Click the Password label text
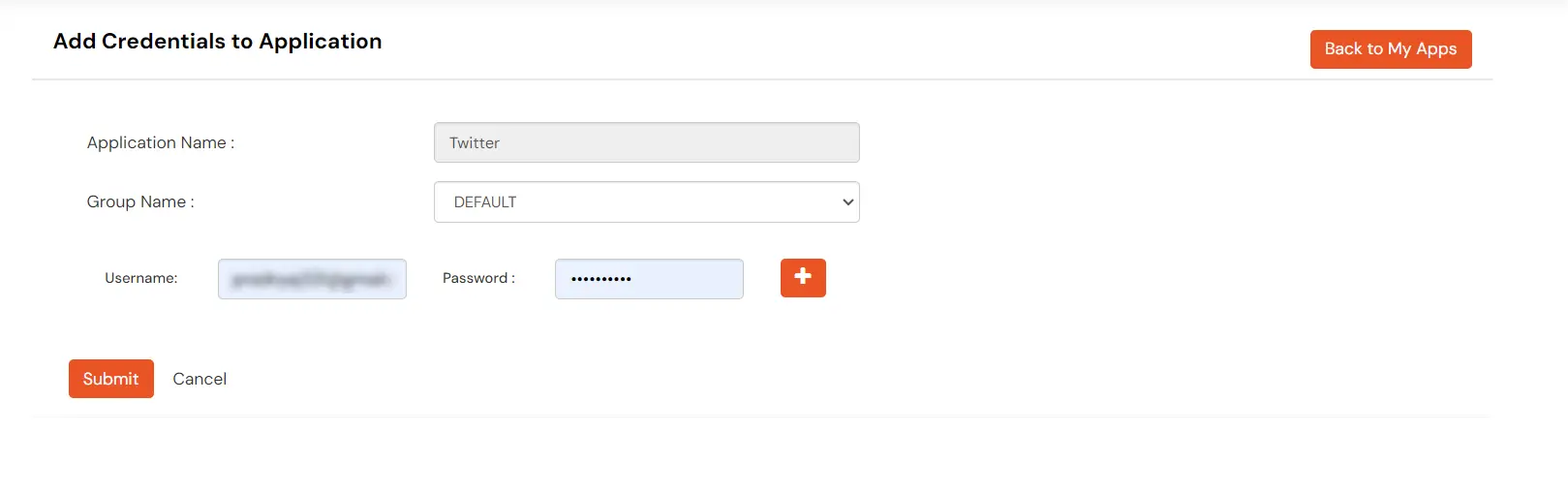Screen dimensions: 1568x495 pyautogui.click(x=478, y=278)
